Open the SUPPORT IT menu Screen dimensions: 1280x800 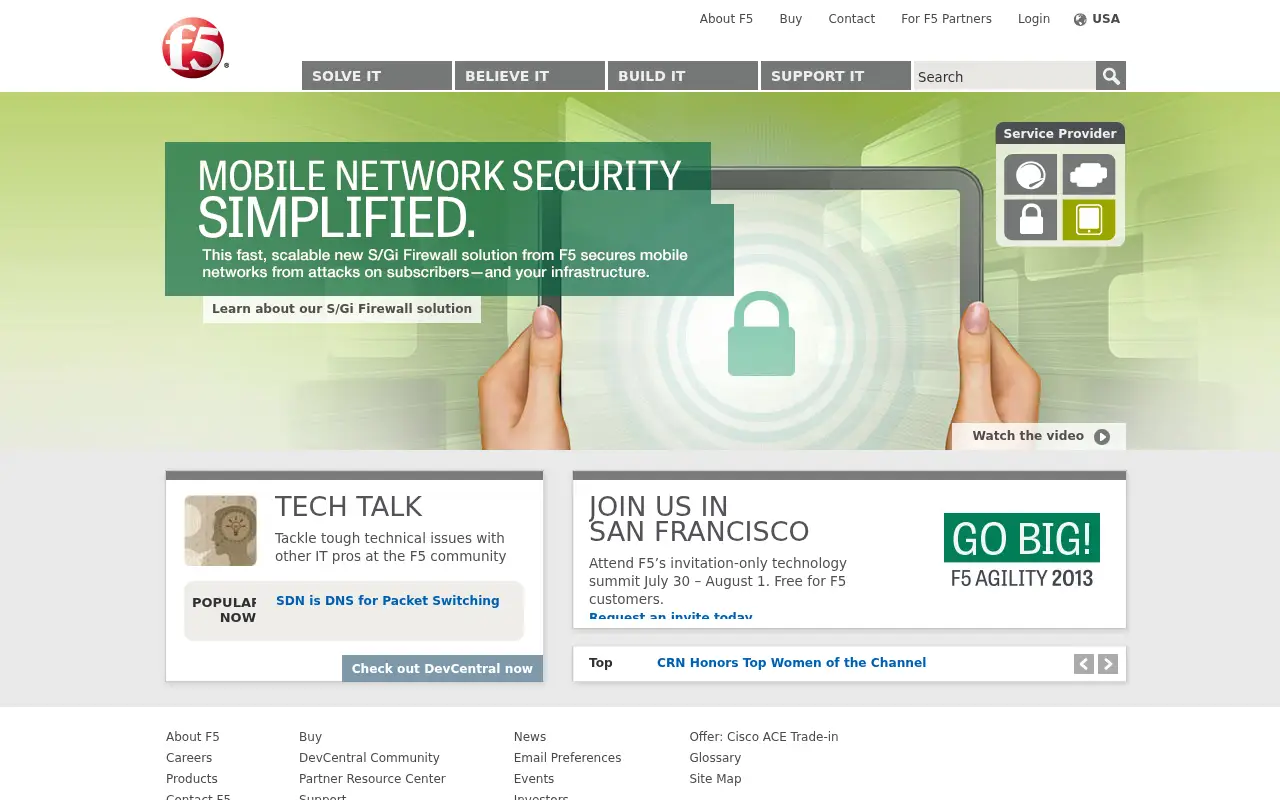point(836,76)
